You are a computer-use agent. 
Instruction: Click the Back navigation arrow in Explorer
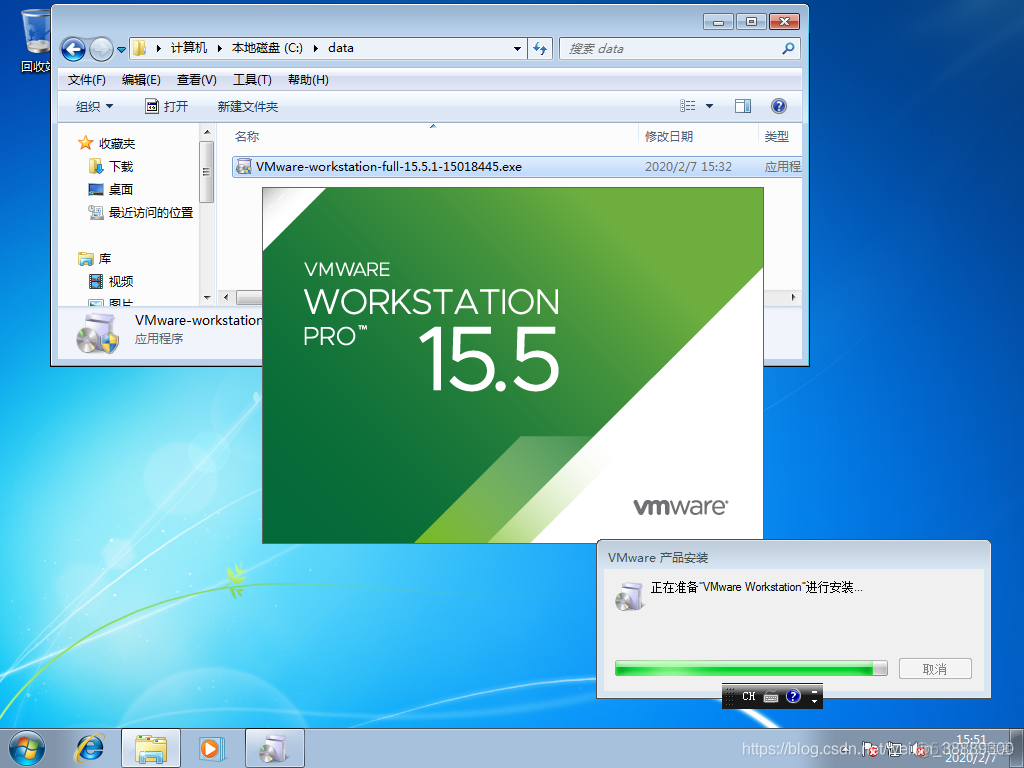point(73,48)
